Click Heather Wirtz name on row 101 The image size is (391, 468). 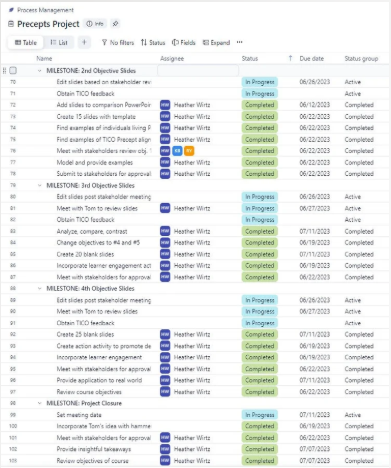[x=192, y=438]
